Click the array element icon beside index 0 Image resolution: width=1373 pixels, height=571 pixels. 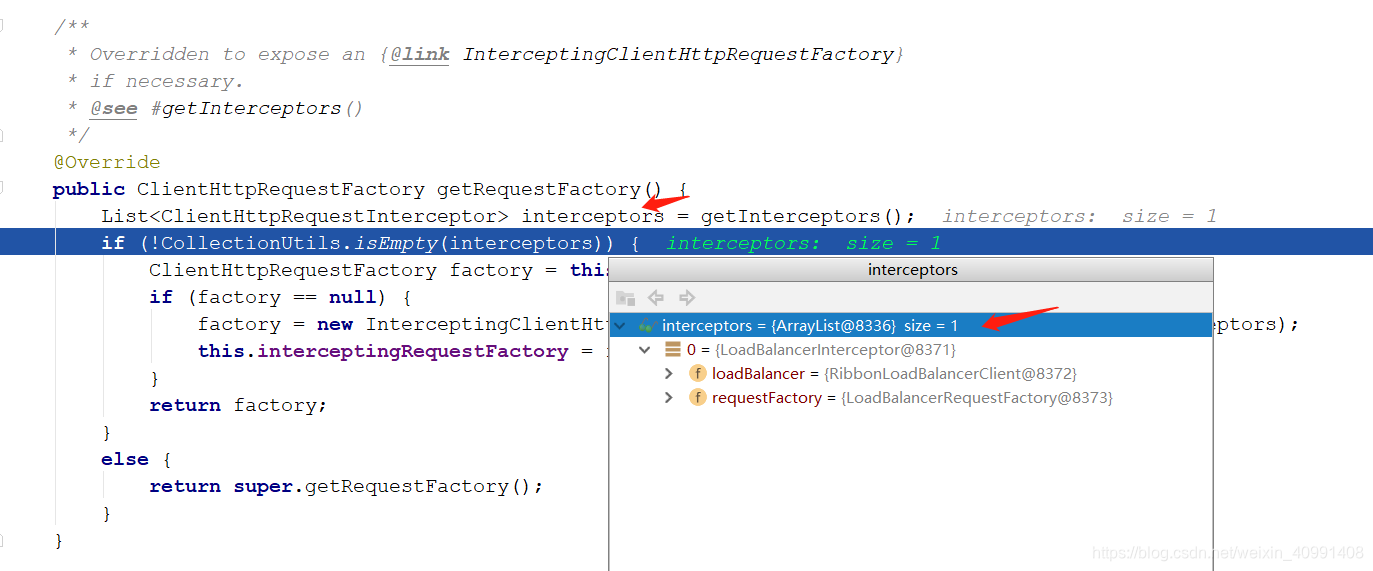tap(673, 350)
